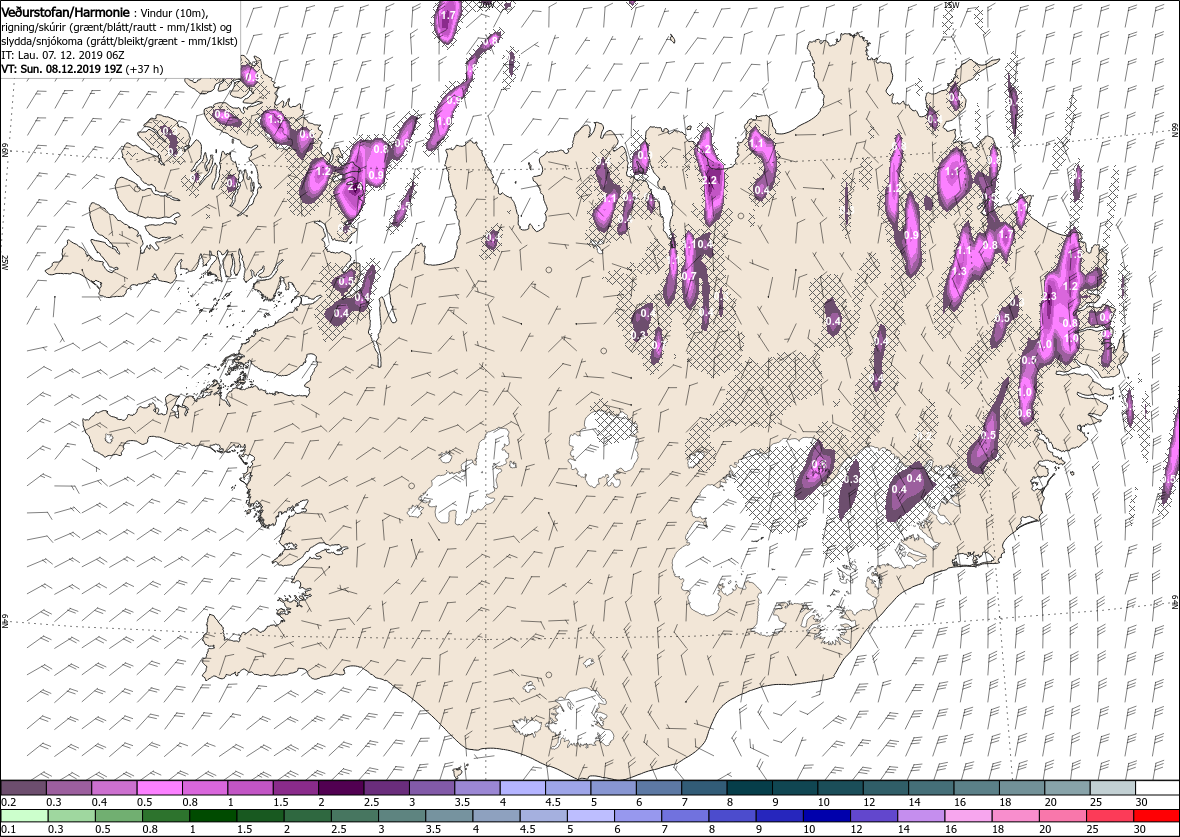This screenshot has width=1180, height=837.
Task: Click the 'VT: Sun. 08.12.2019 19Z' valid time text
Action: 62,68
